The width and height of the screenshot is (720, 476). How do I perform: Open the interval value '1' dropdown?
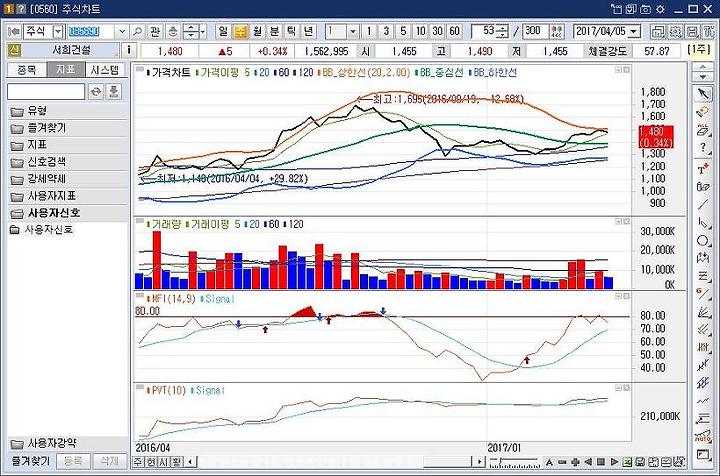point(352,31)
